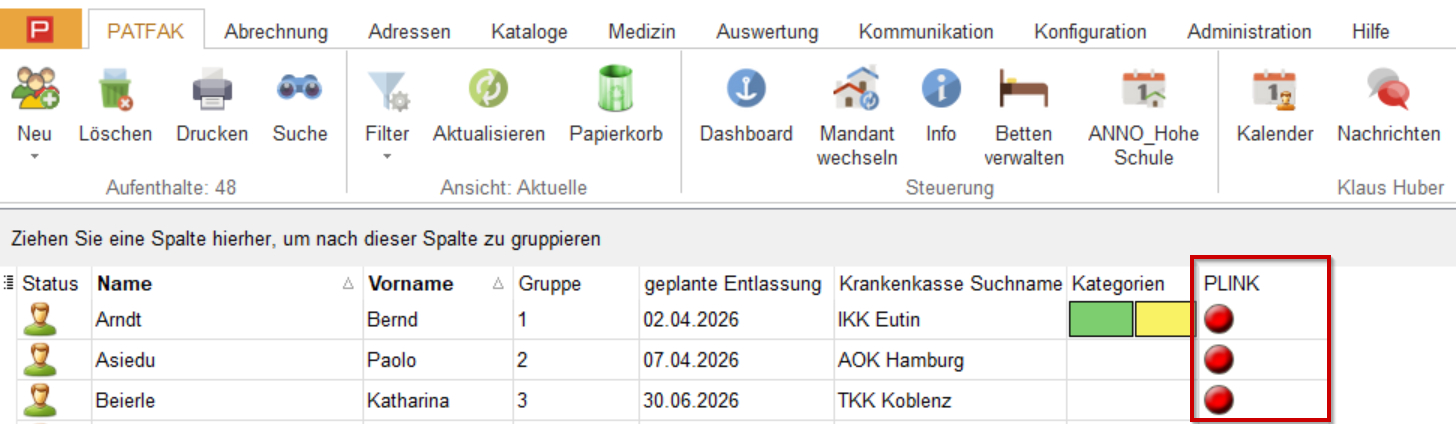Open Suche binoculars search

(300, 92)
